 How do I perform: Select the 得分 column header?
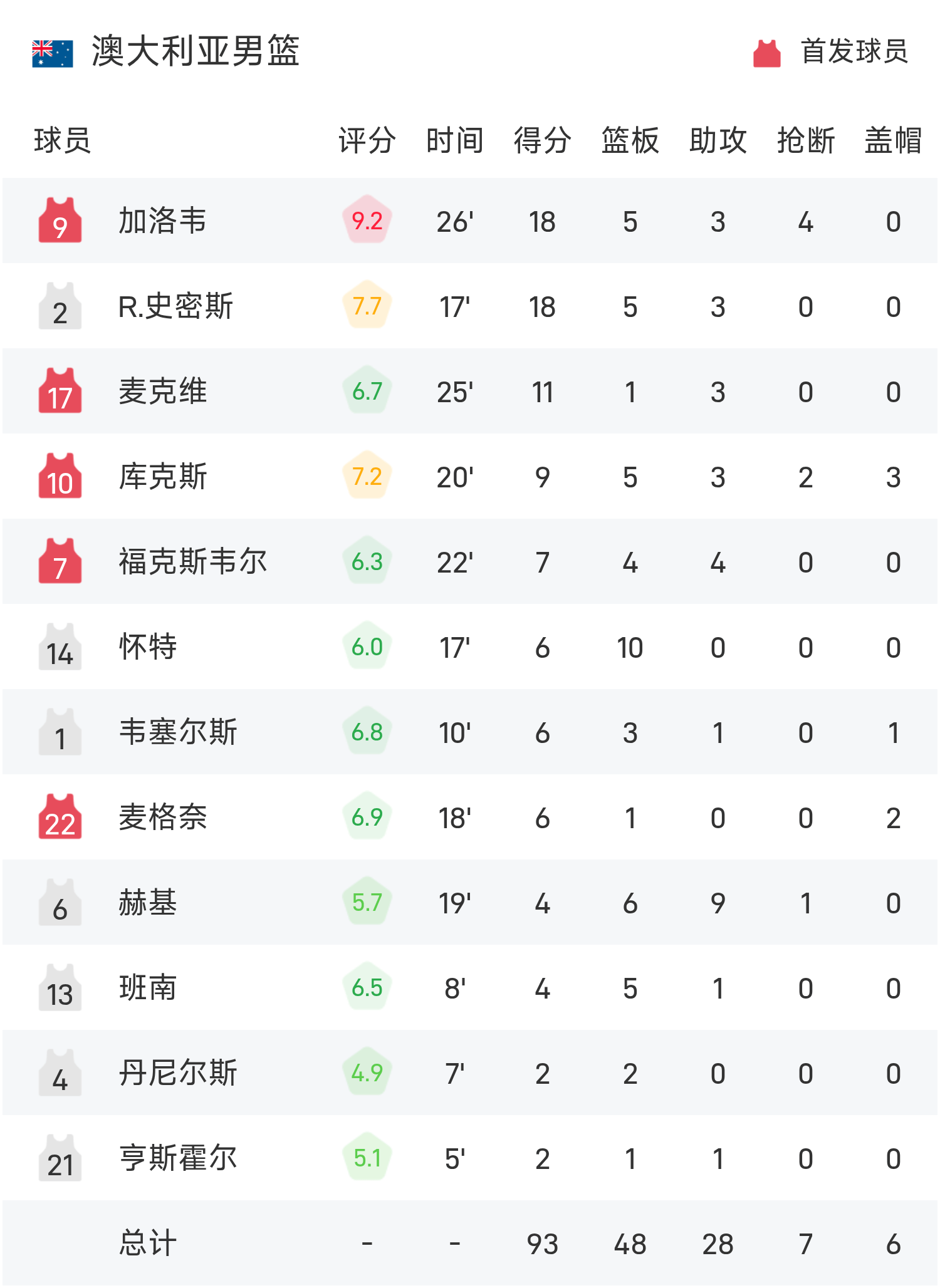click(543, 140)
